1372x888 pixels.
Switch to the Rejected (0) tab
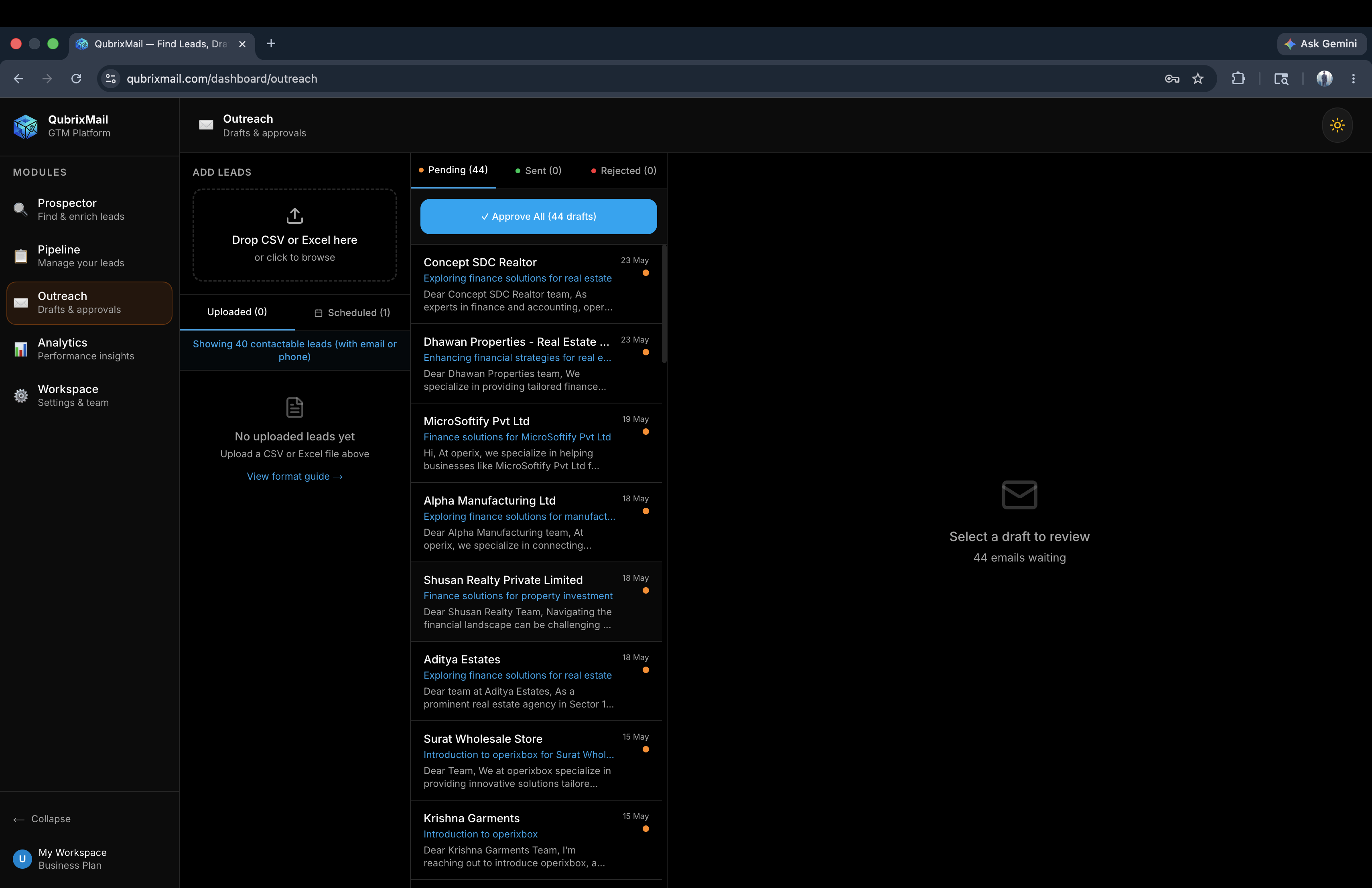click(x=624, y=170)
